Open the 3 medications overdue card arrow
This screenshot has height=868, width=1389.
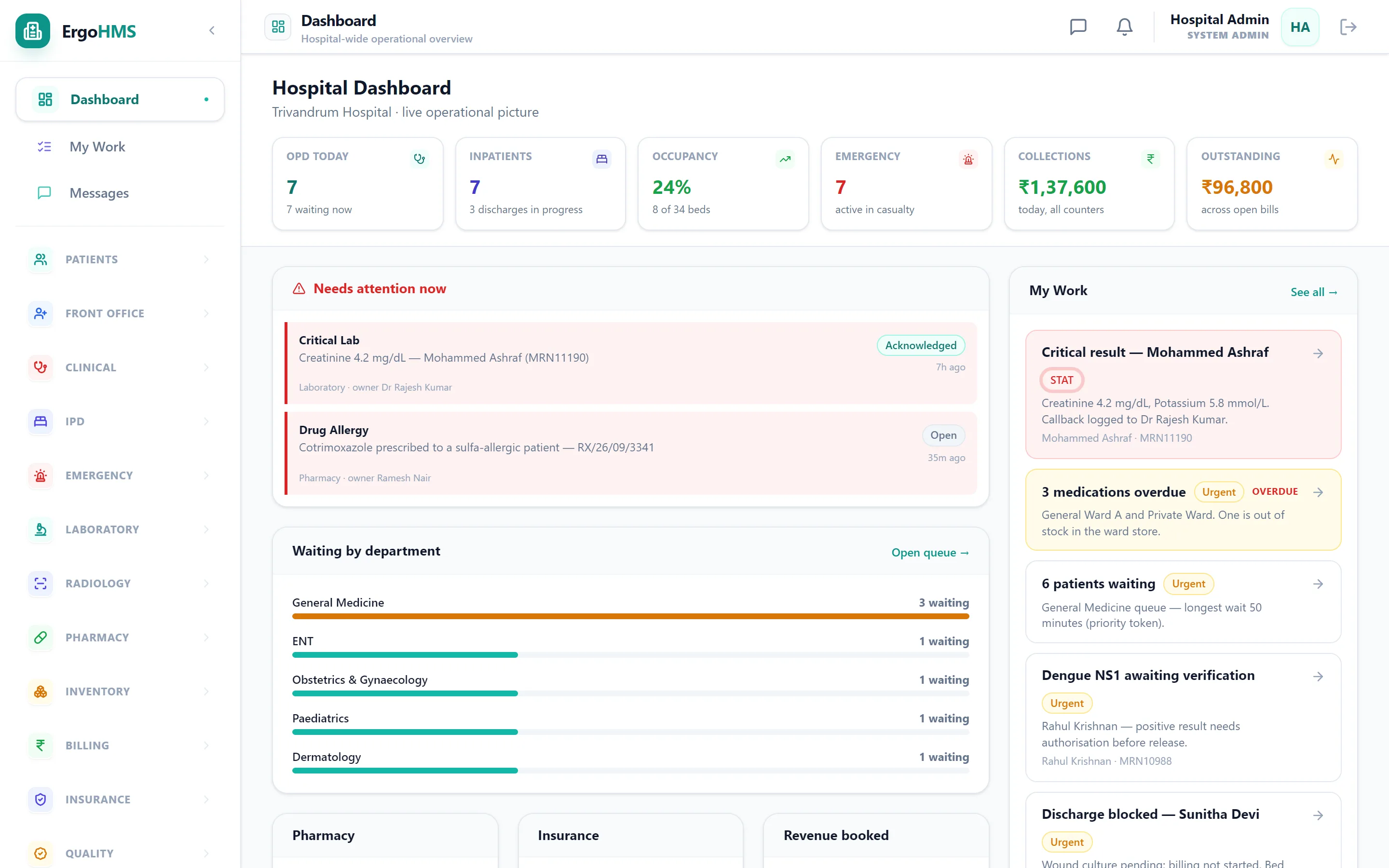1318,492
